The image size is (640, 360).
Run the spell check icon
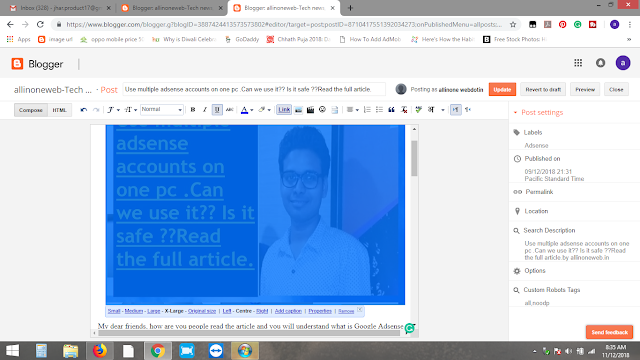pos(418,110)
